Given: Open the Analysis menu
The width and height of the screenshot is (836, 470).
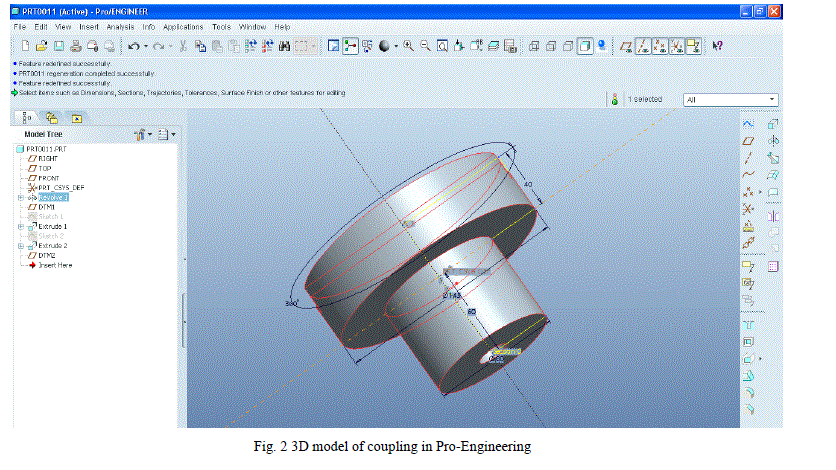Looking at the screenshot, I should point(121,26).
